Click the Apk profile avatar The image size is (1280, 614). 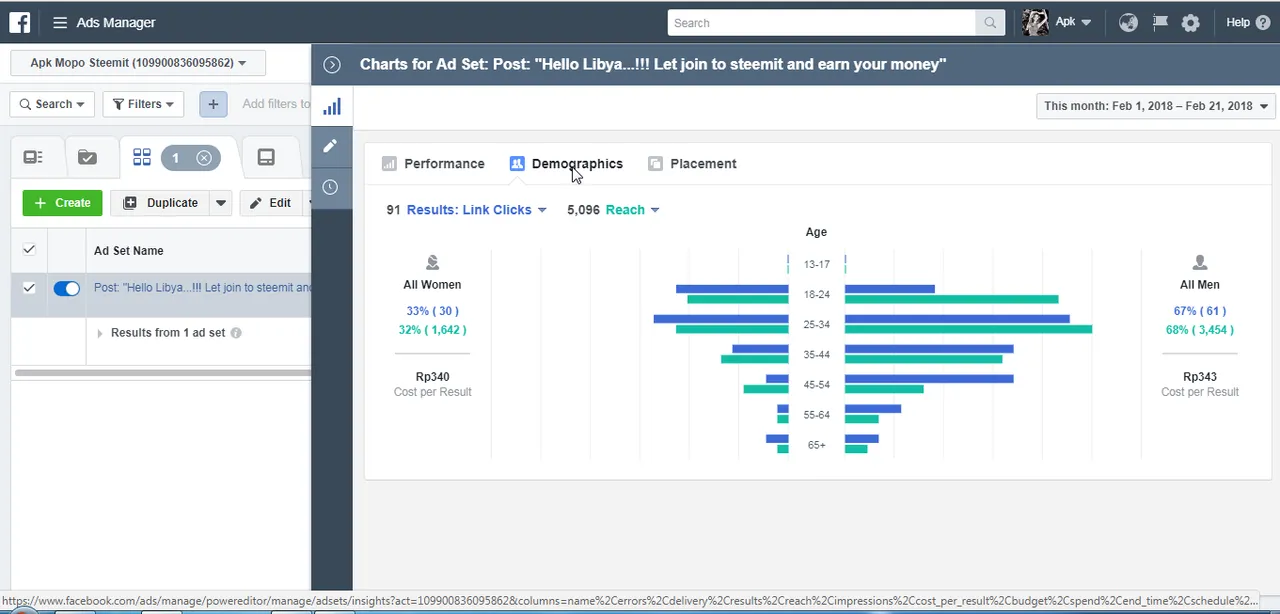click(1036, 22)
